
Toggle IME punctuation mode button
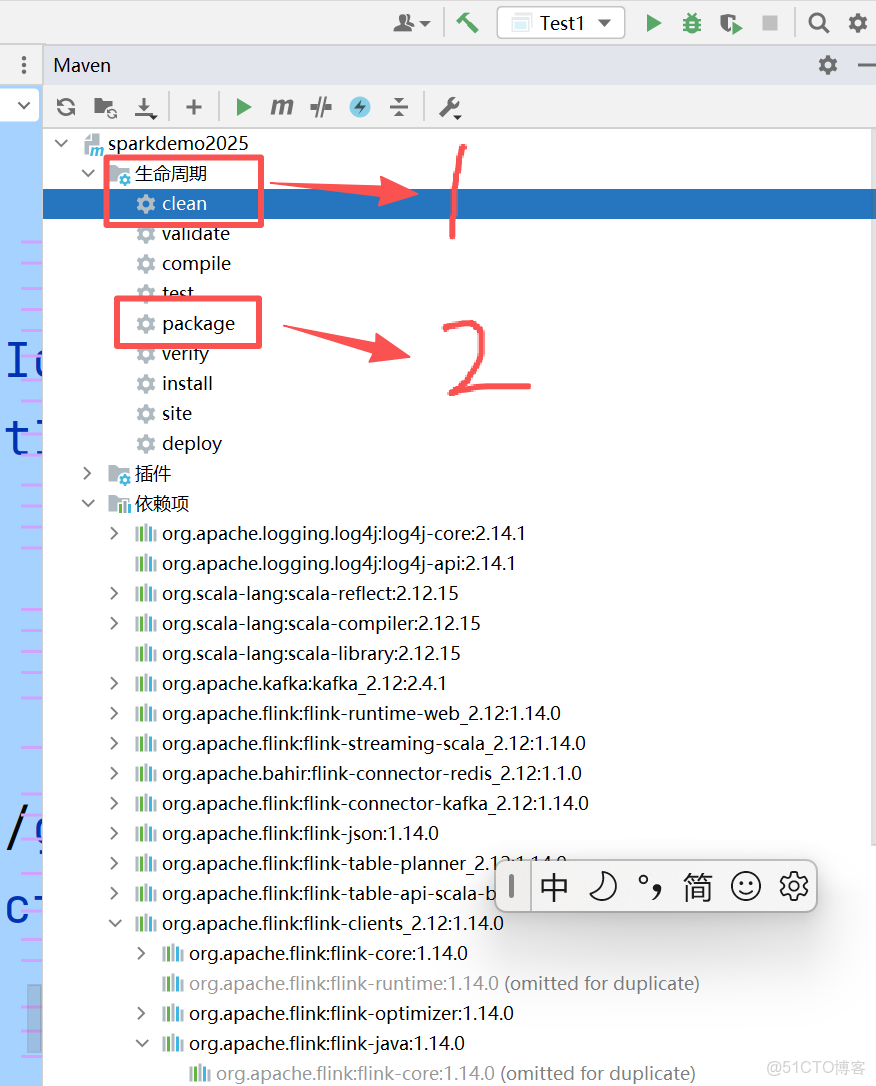pyautogui.click(x=650, y=887)
